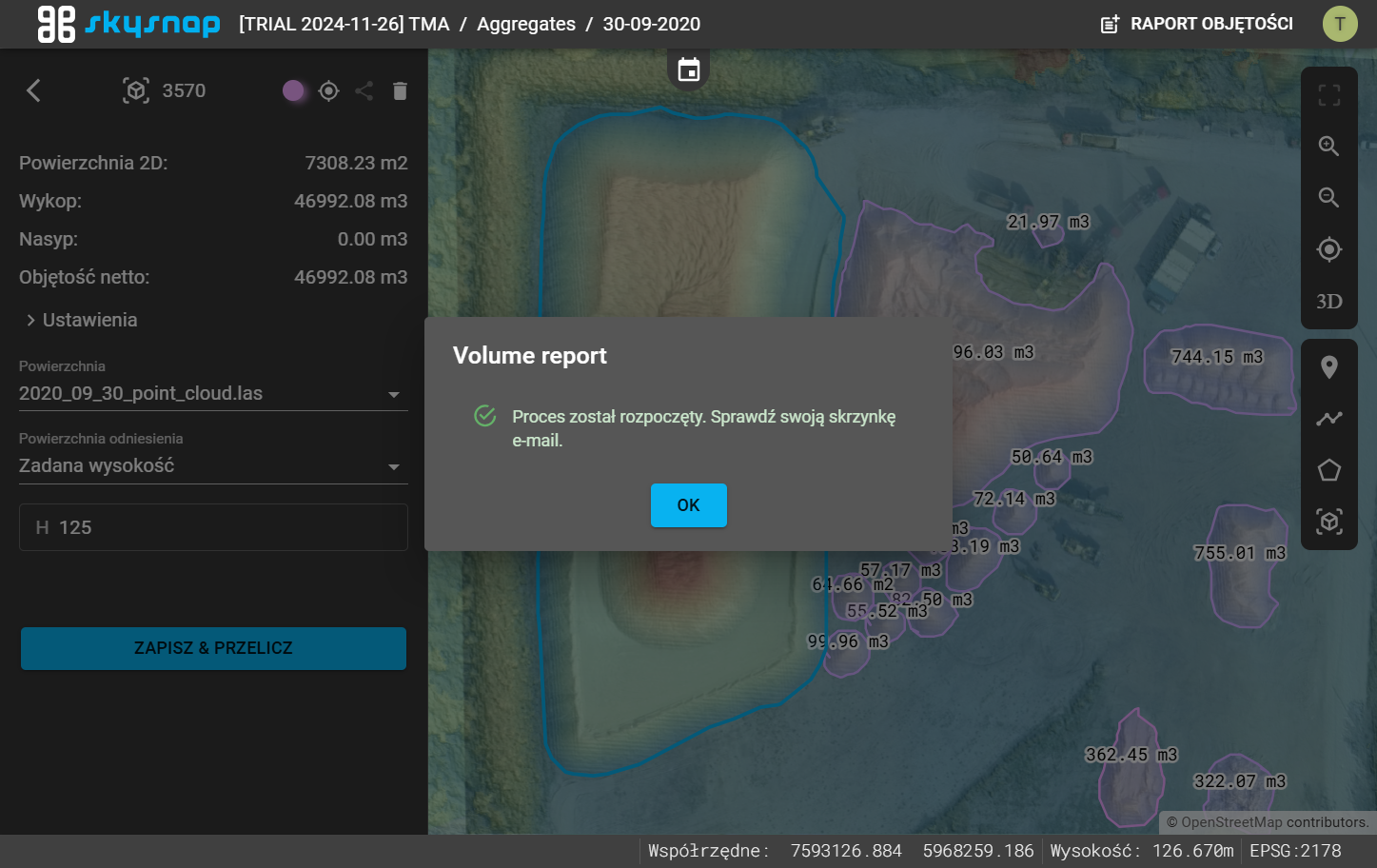Open the user avatar T menu

1340,24
